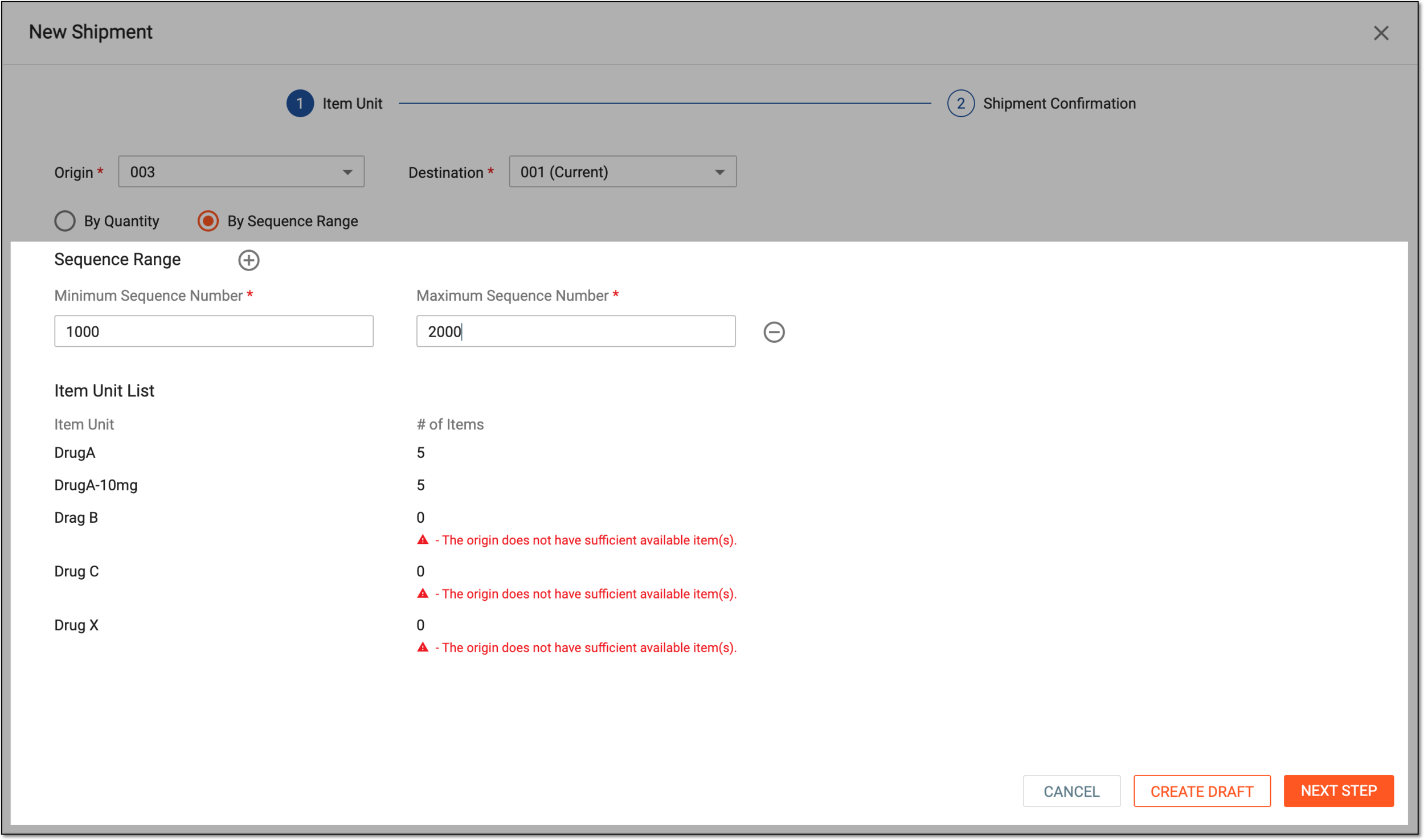Click the item count 5 for DrugA-10mg

coord(420,485)
